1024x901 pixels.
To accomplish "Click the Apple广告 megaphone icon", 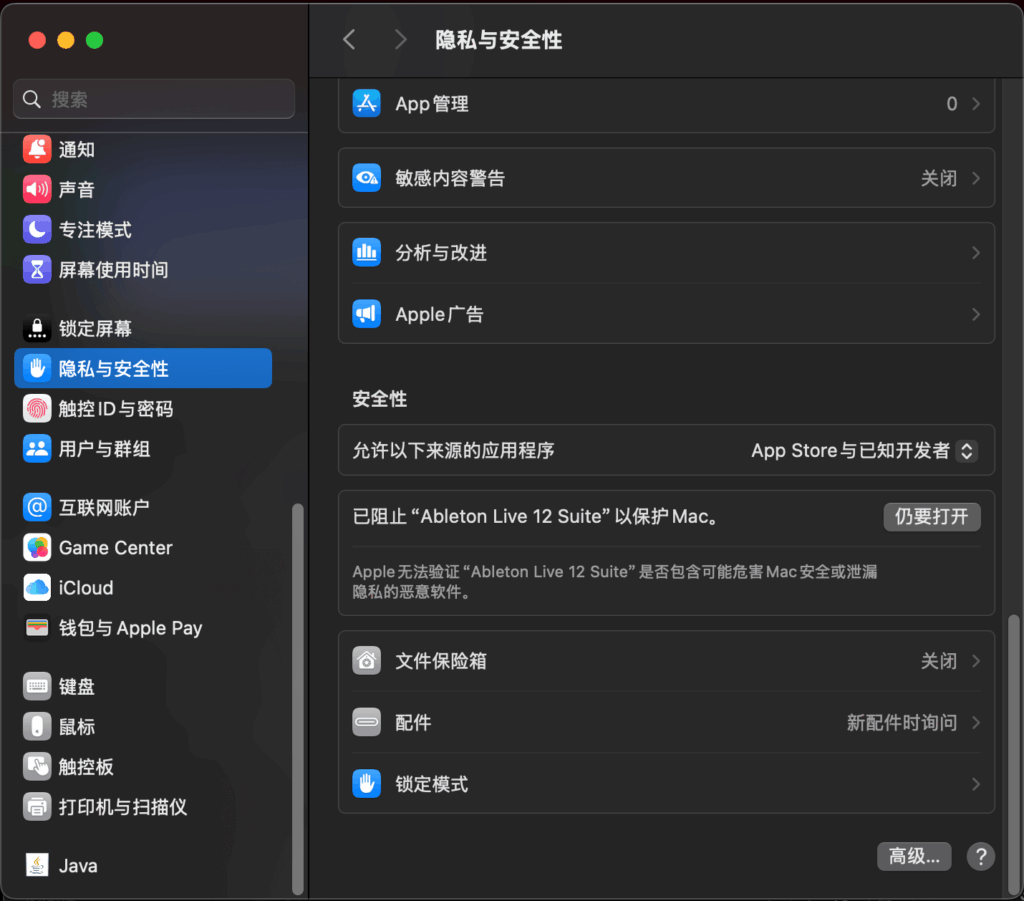I will 367,314.
